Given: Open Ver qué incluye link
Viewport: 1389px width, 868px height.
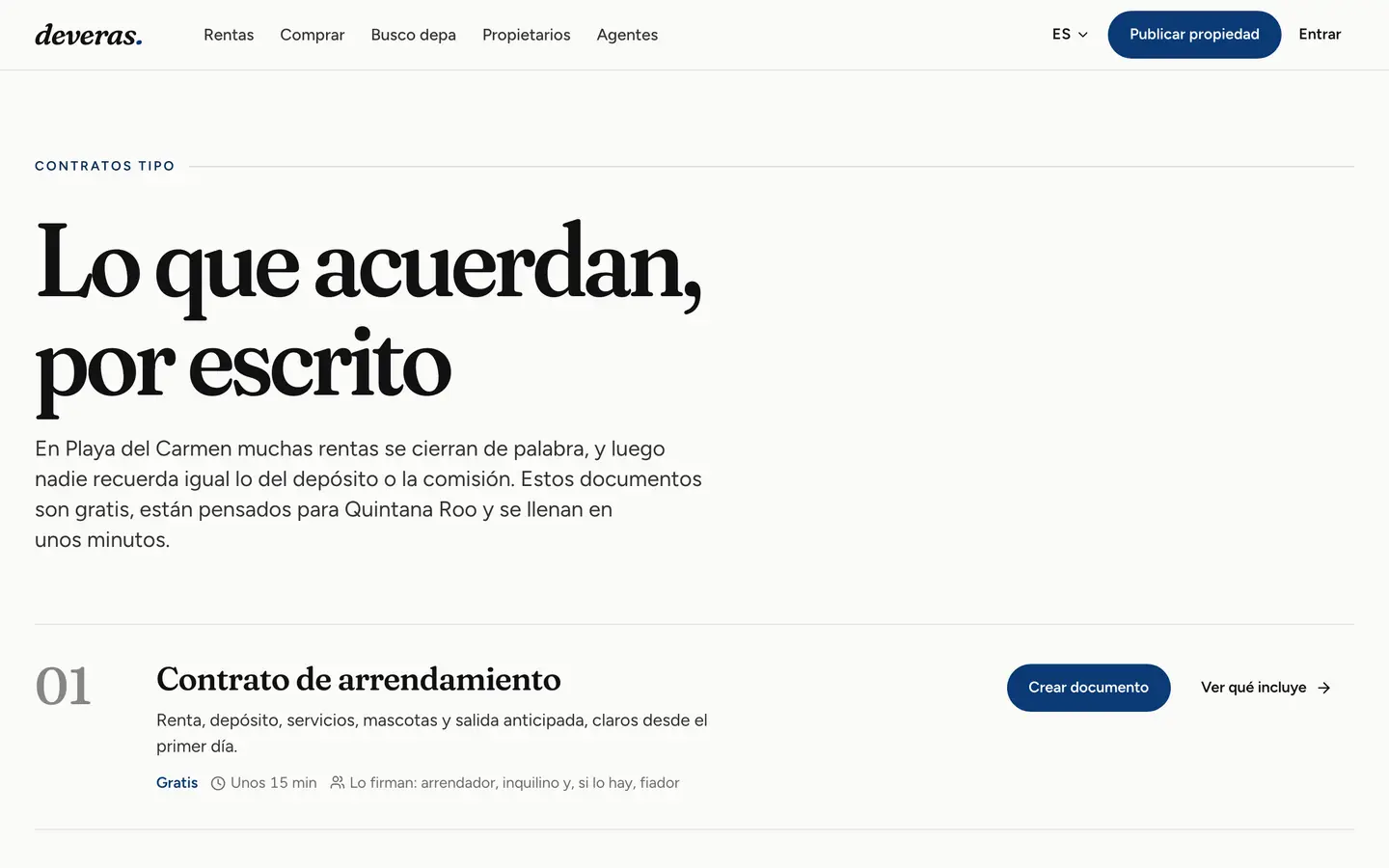Looking at the screenshot, I should (1266, 688).
